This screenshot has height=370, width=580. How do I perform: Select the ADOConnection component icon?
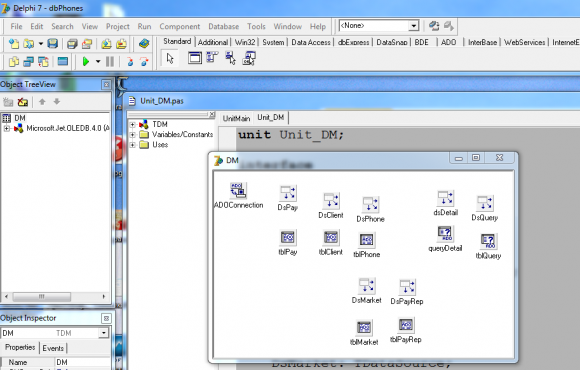[x=238, y=191]
